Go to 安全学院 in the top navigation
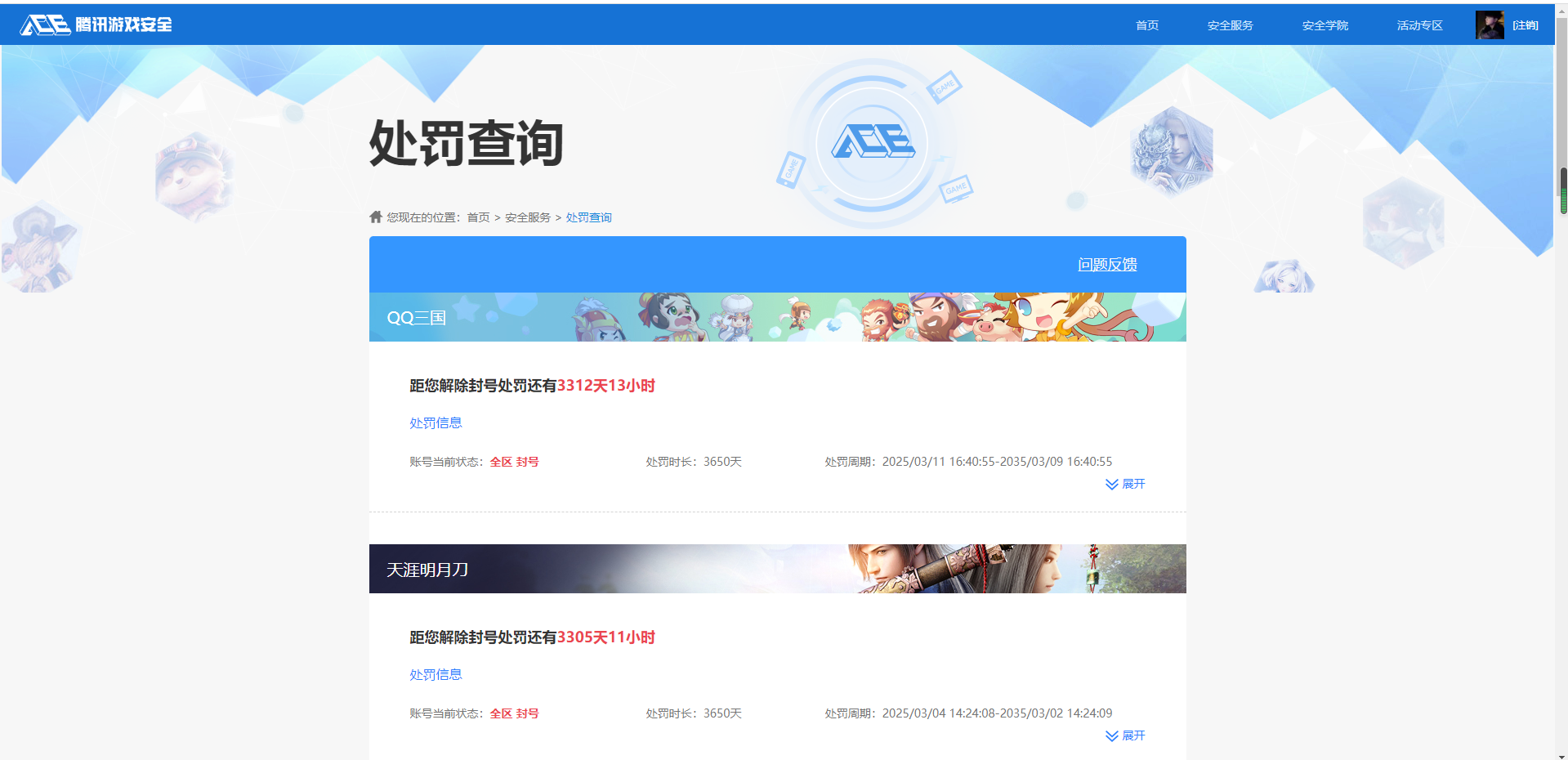Screen dimensions: 1568x760 tap(1325, 25)
